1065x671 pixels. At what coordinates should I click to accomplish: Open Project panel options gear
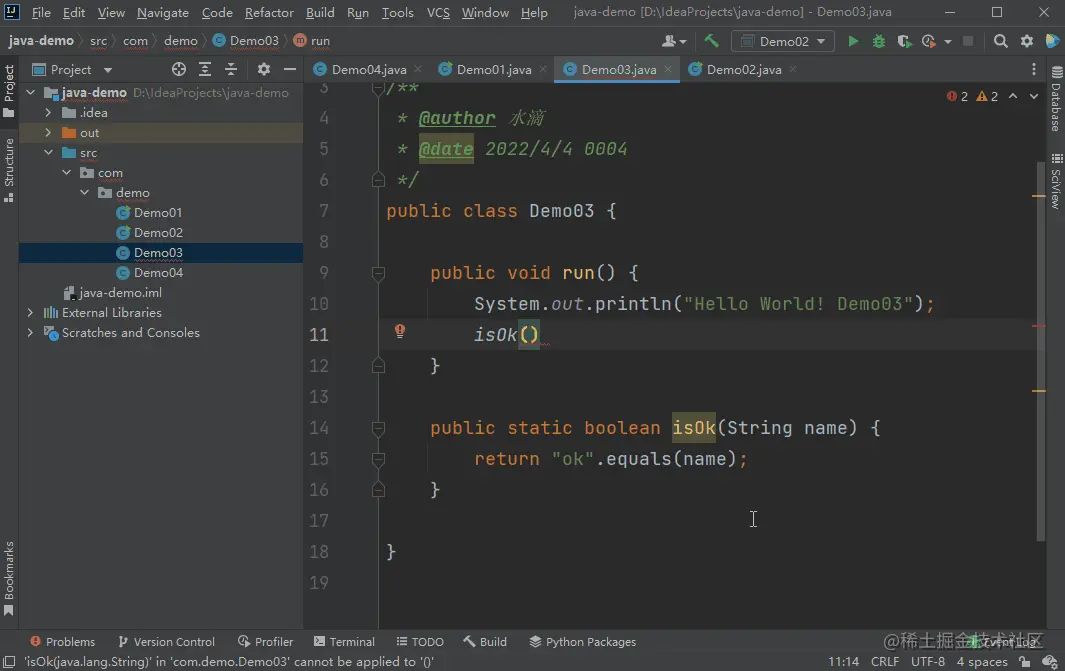[x=264, y=69]
